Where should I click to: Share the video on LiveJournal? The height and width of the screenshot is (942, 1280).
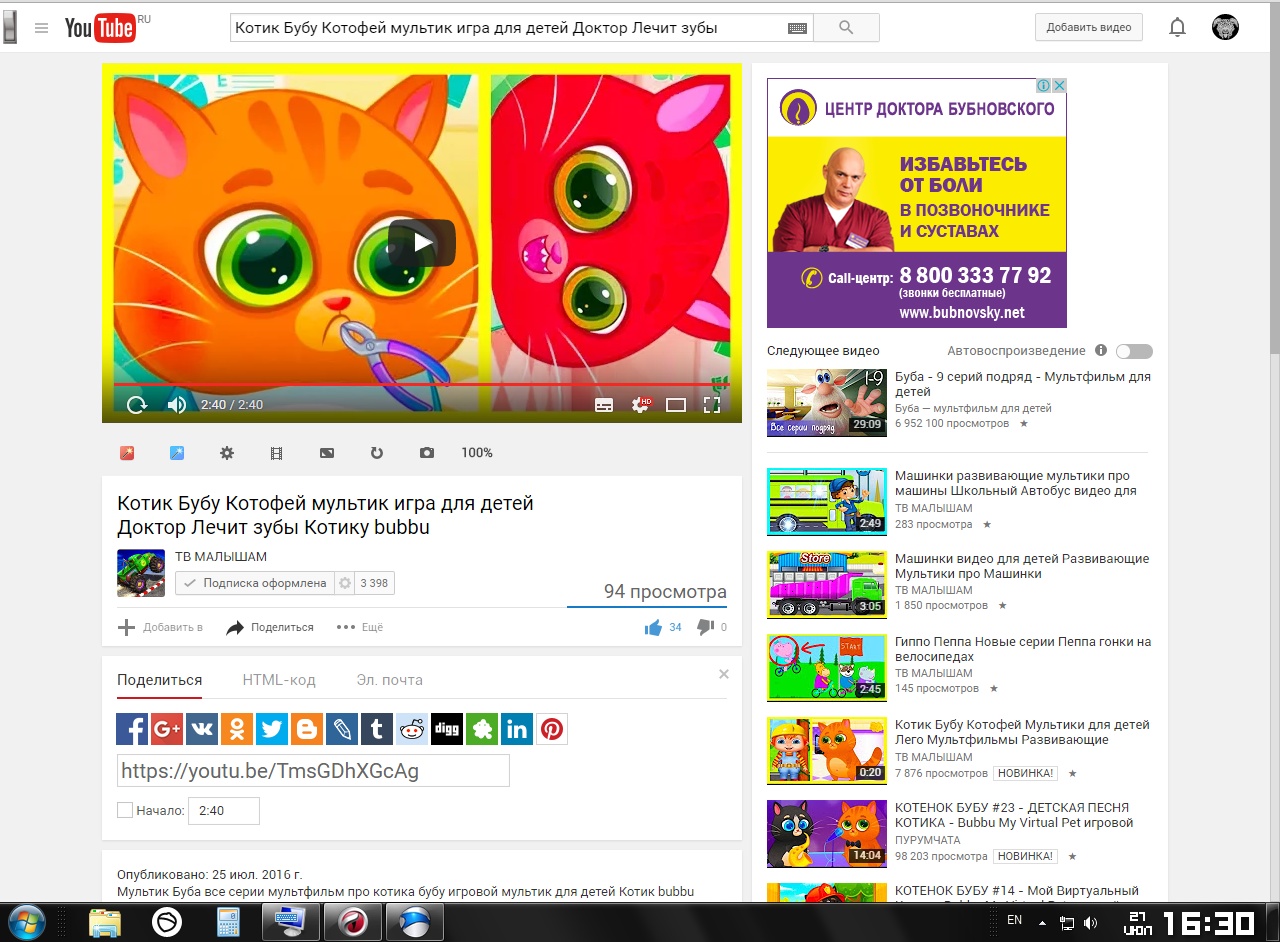tap(342, 729)
